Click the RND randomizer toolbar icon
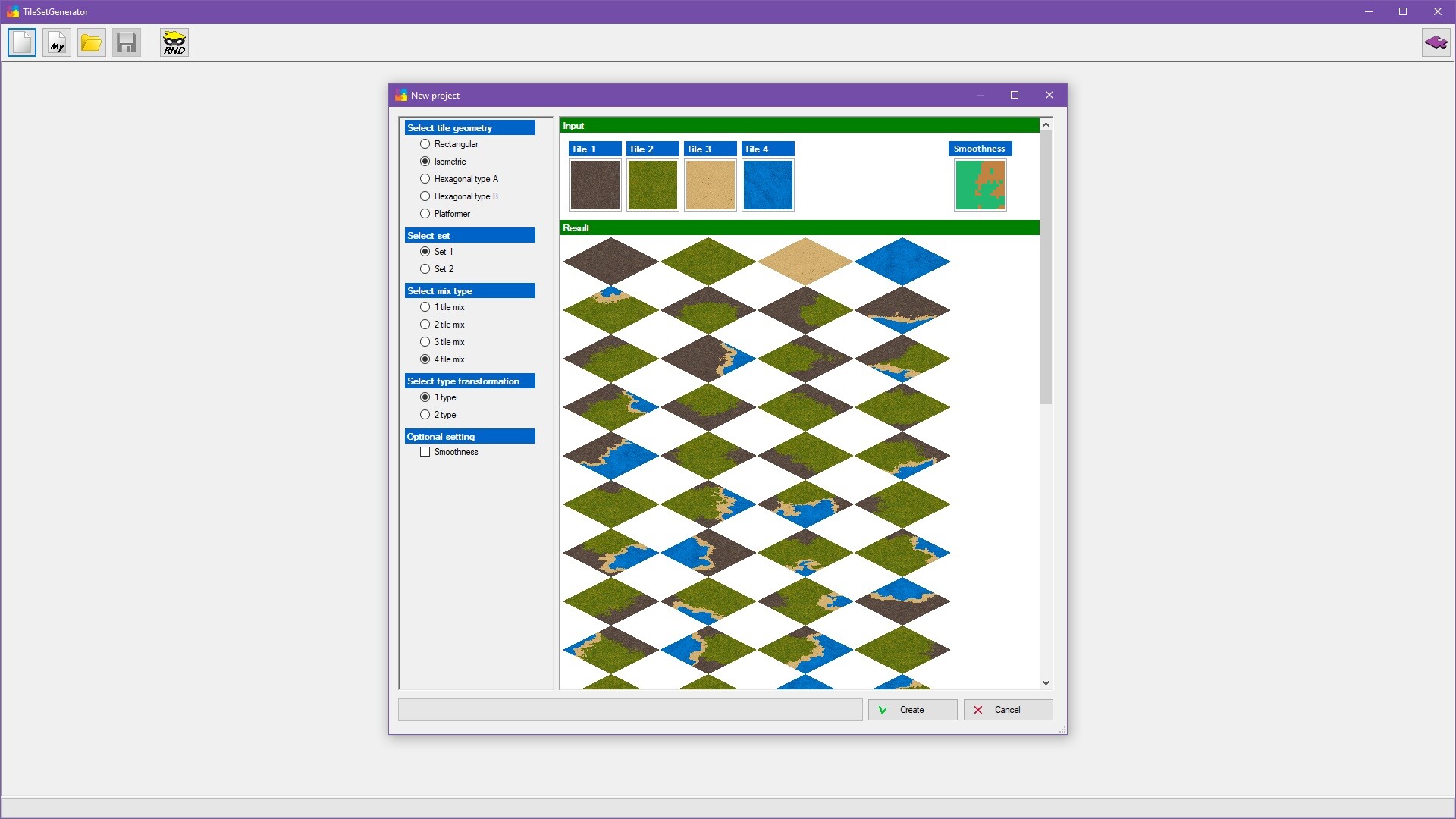 [174, 42]
